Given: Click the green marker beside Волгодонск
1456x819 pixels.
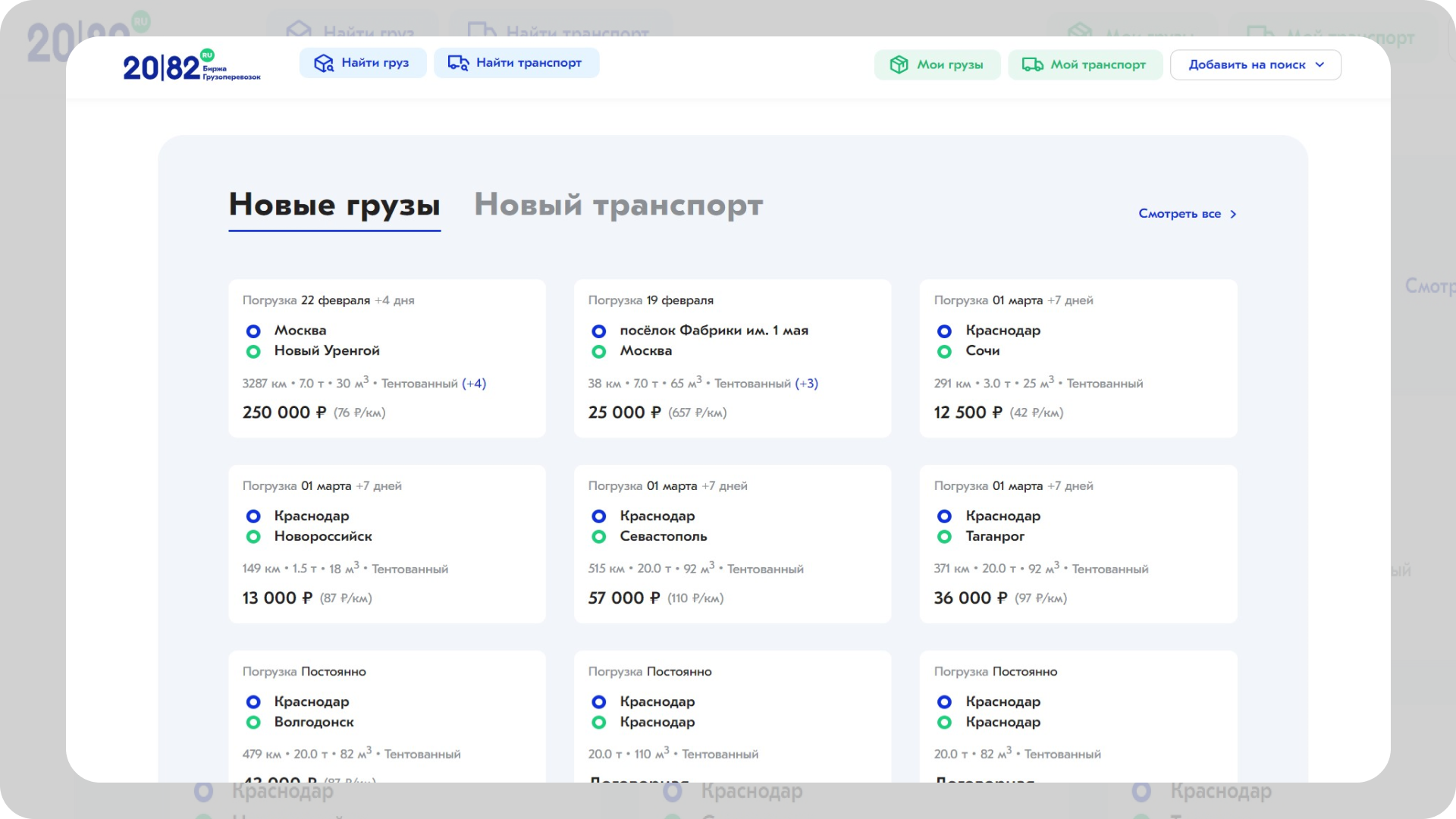Looking at the screenshot, I should 253,723.
